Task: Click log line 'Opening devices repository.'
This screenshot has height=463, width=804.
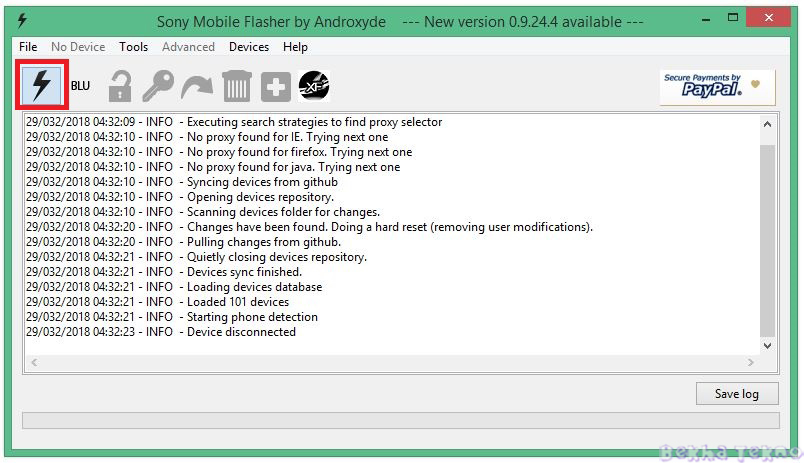Action: point(179,197)
